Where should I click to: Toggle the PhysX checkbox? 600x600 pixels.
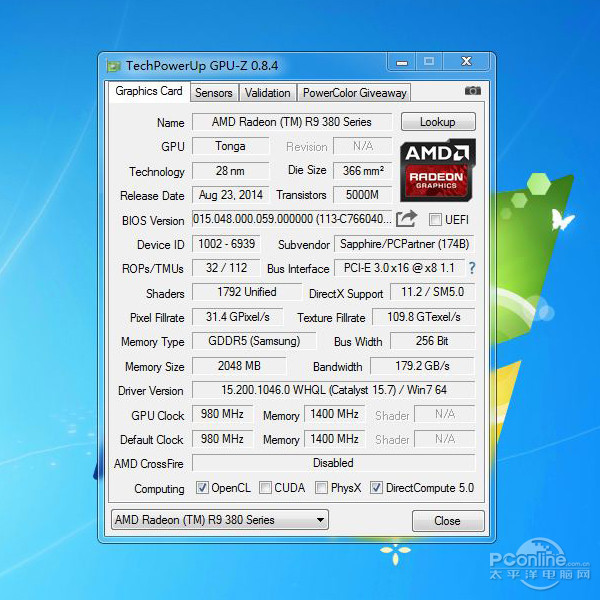[x=321, y=488]
